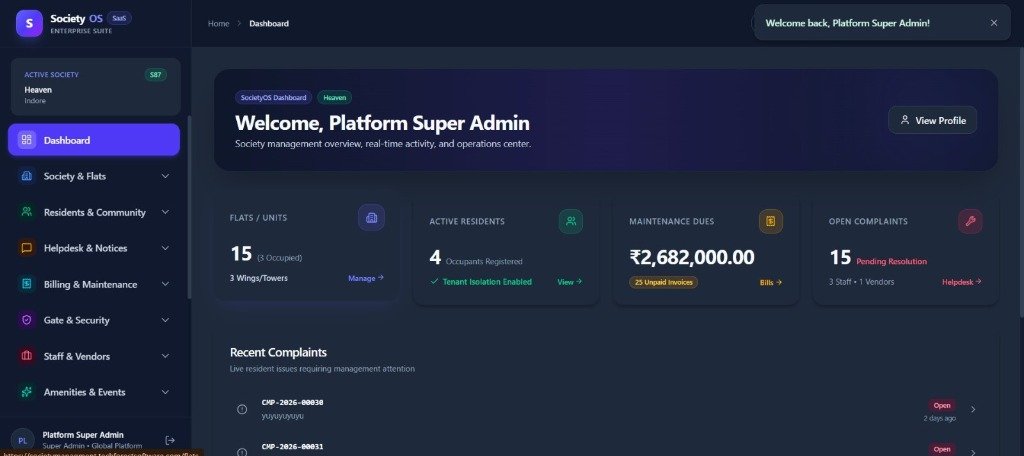Expand the Gate & Security chevron

click(x=165, y=320)
